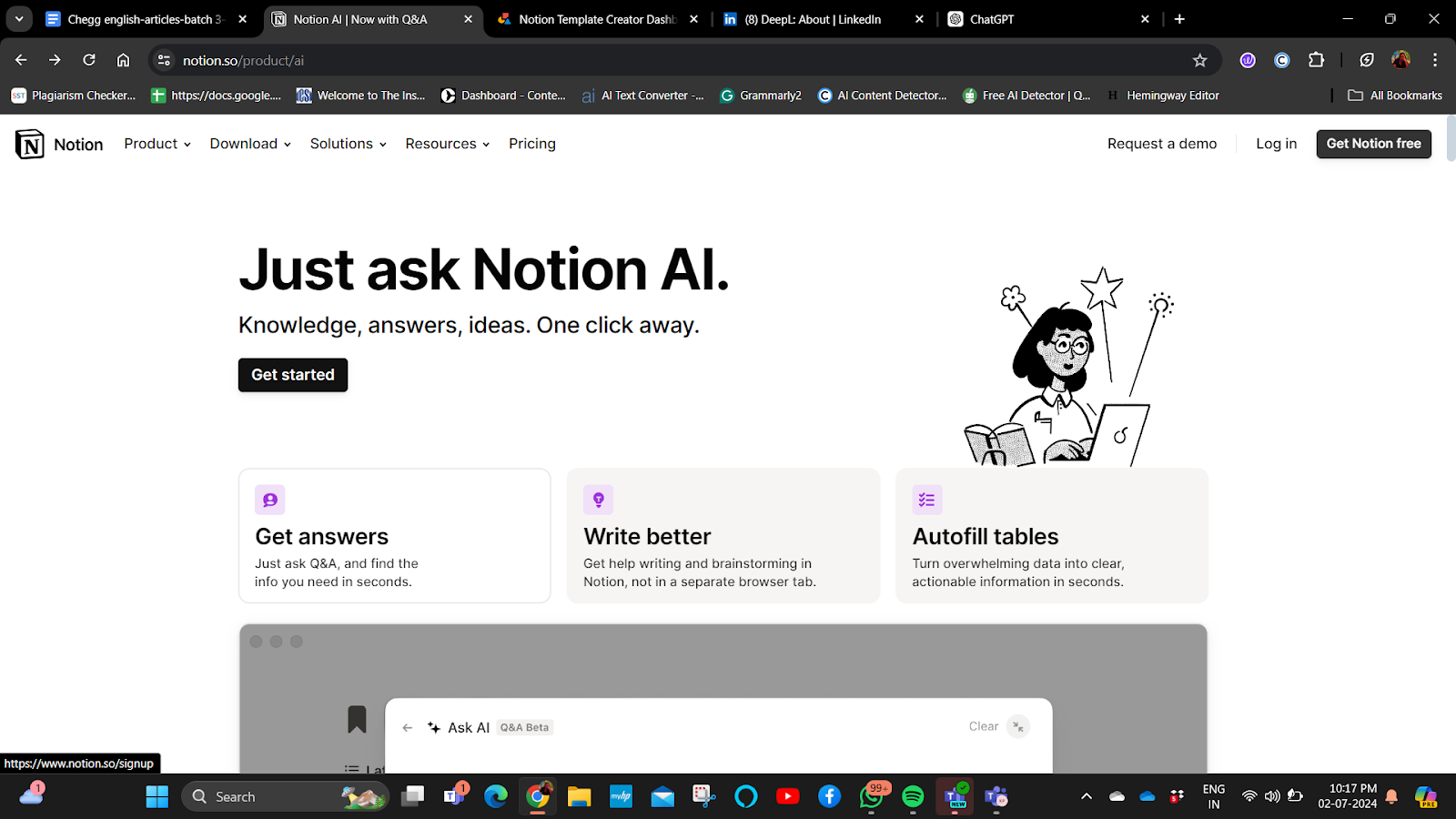Open Facebook from the taskbar
Screen dimensions: 1456x819
[829, 797]
